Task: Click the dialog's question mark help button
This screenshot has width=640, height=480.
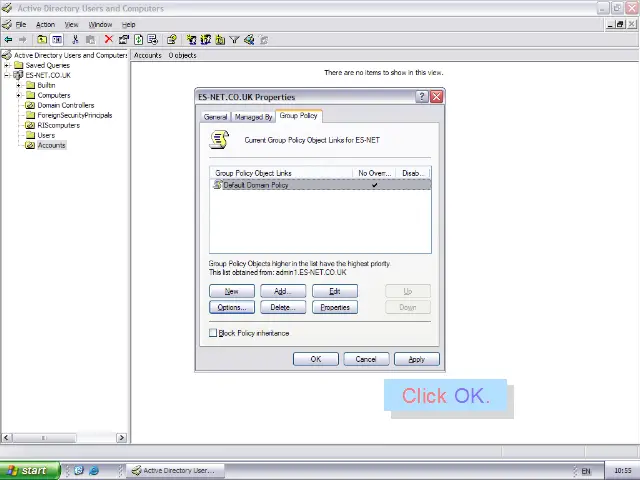Action: coord(422,97)
